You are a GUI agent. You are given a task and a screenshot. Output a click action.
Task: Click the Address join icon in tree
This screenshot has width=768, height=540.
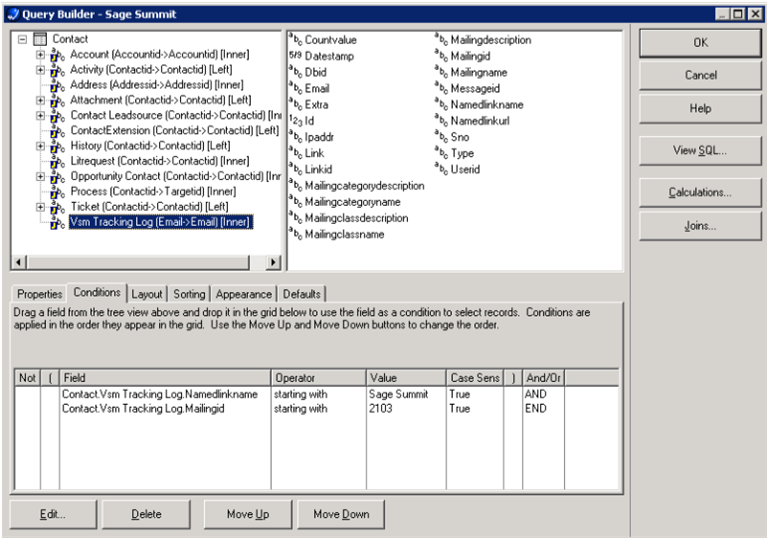[57, 85]
